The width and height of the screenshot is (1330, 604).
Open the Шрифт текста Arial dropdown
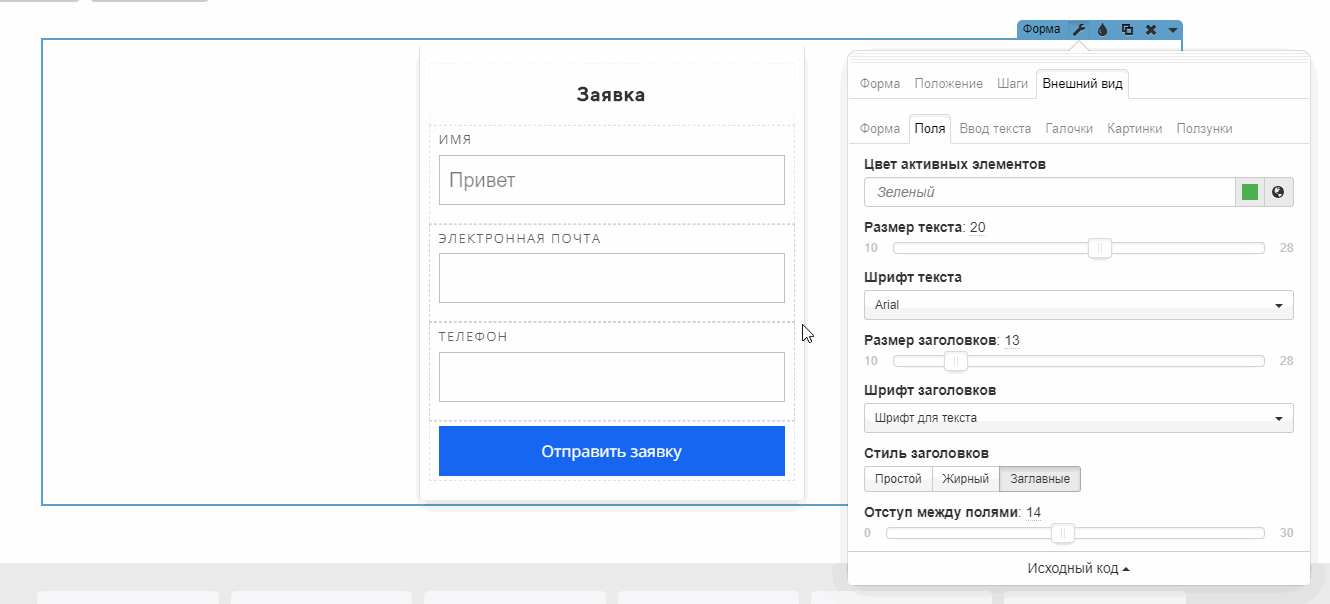pyautogui.click(x=1078, y=305)
